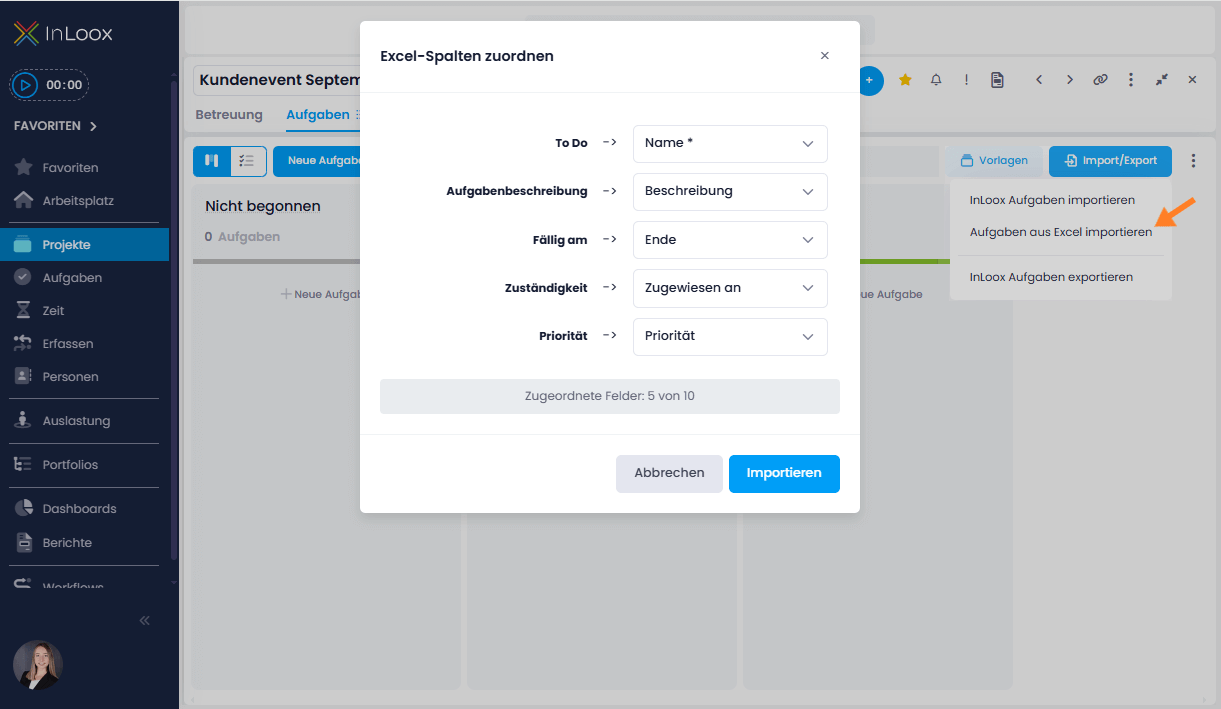Switch to Kanban board view toggle
This screenshot has width=1221, height=709.
point(212,161)
